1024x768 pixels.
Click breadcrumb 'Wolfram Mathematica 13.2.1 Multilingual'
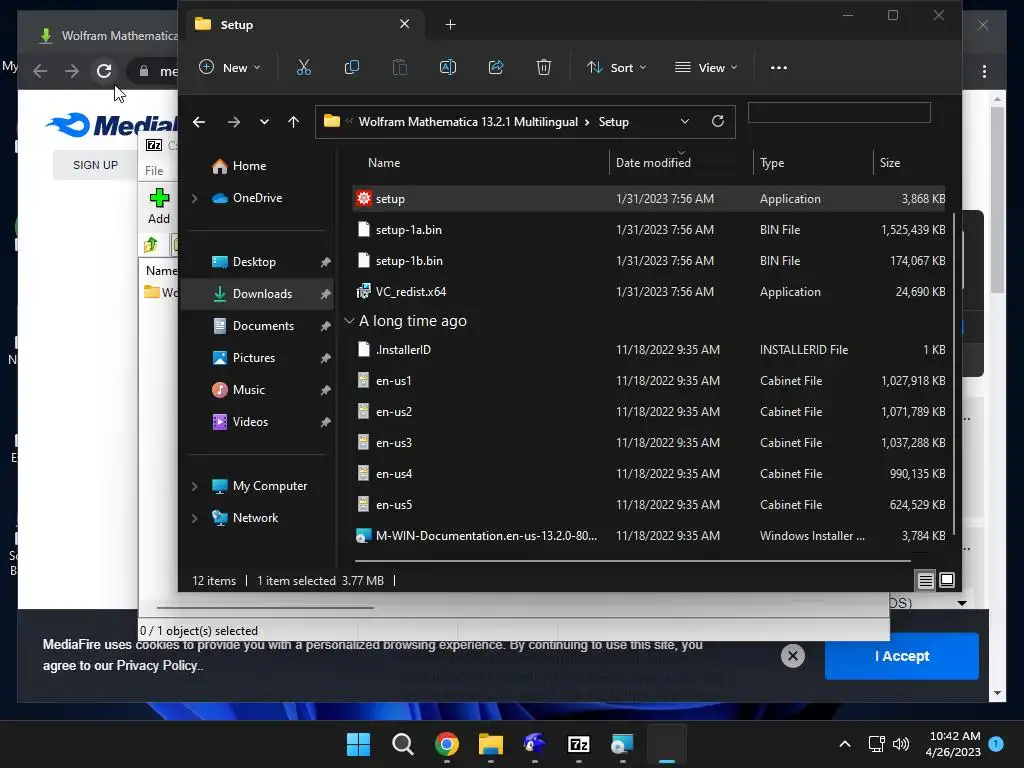coord(468,121)
